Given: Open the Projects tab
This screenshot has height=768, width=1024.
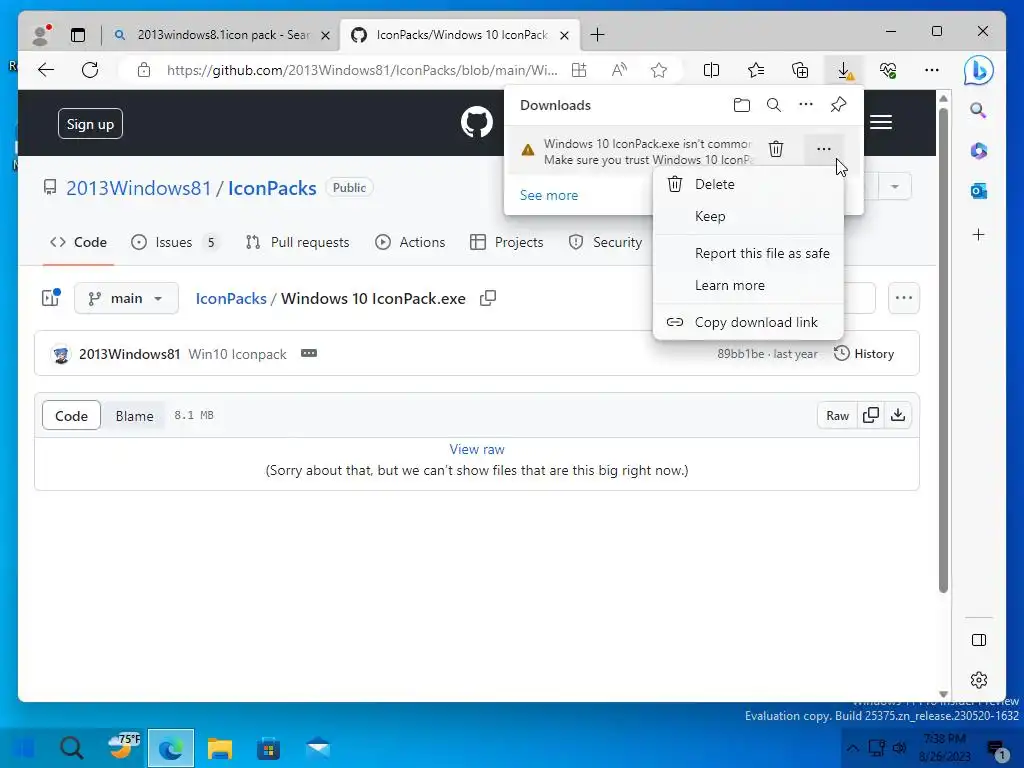Looking at the screenshot, I should click(x=507, y=242).
